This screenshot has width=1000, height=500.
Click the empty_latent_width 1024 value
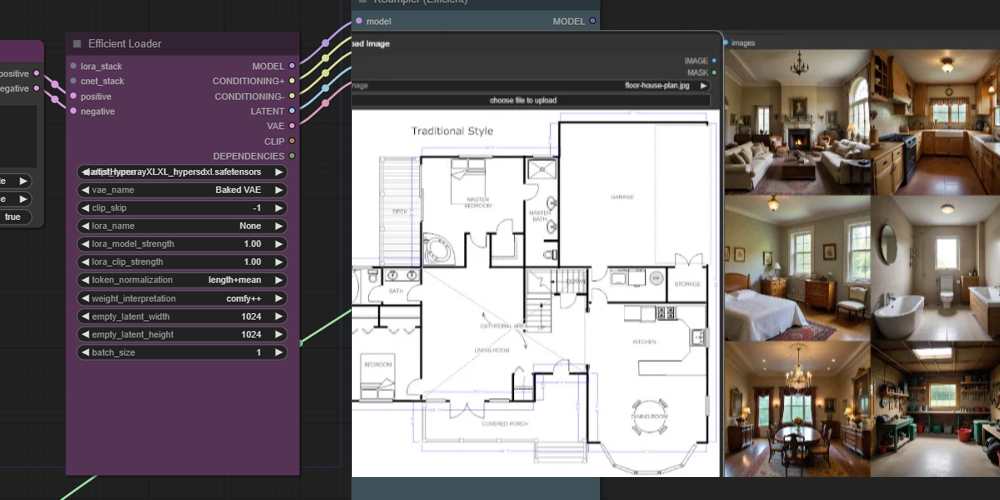click(x=251, y=316)
